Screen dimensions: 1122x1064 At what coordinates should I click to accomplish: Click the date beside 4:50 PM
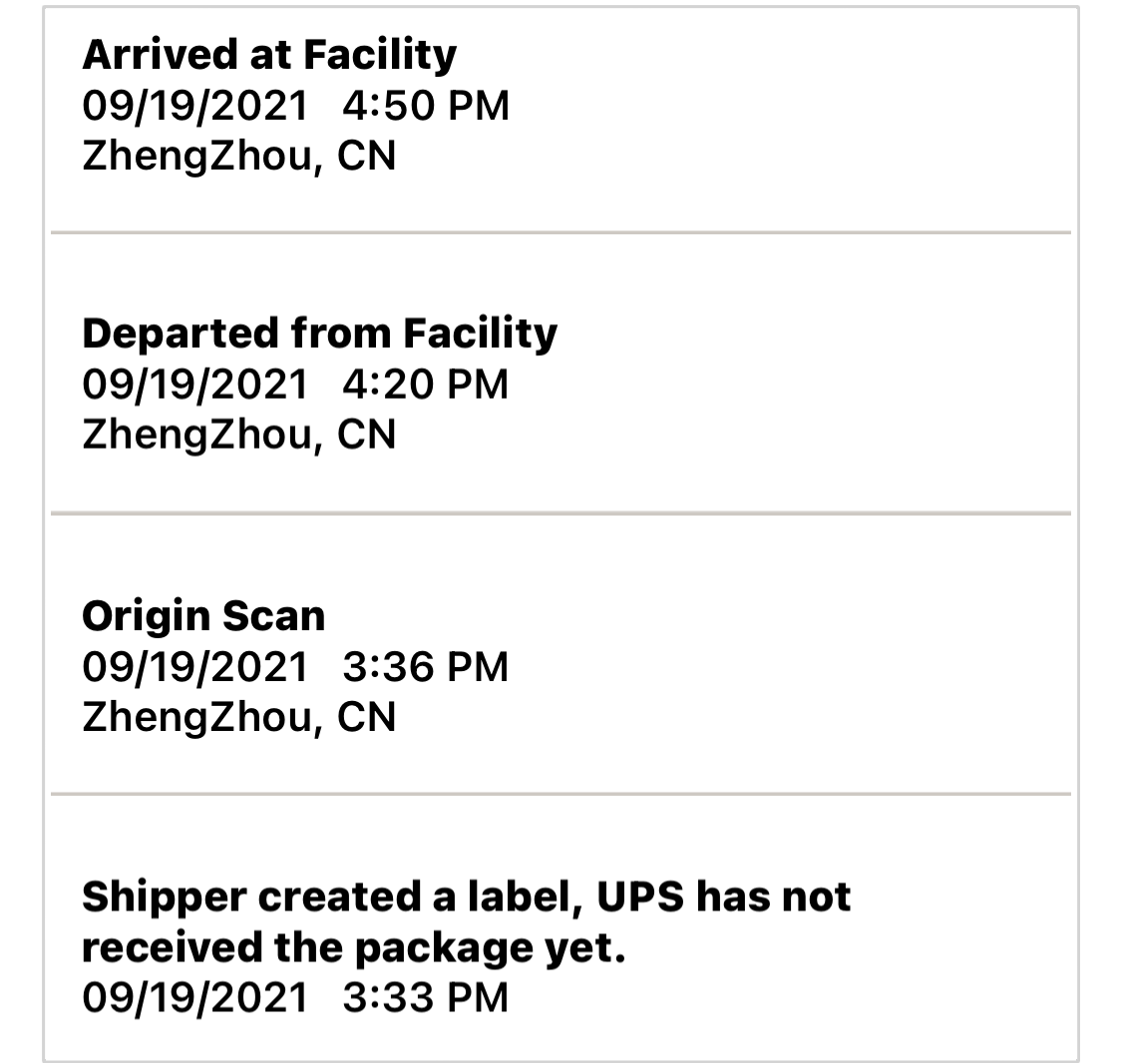tap(195, 106)
